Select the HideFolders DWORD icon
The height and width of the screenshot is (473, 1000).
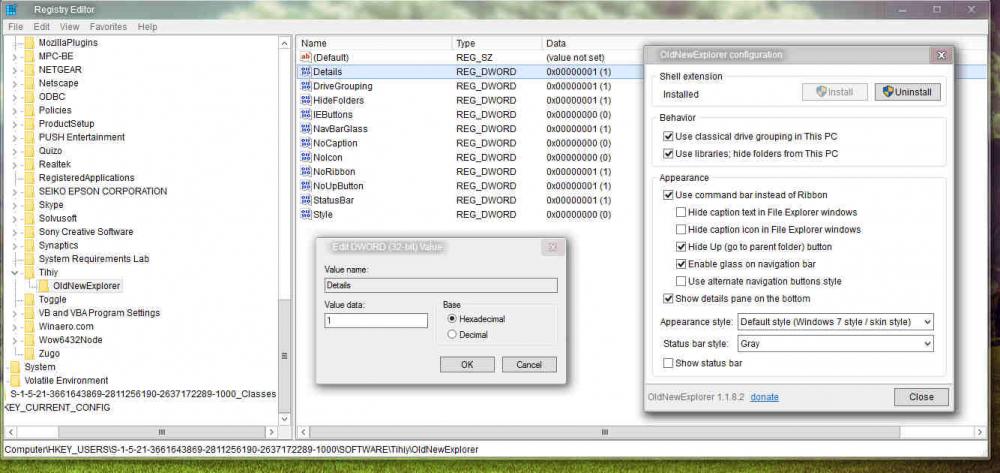[x=305, y=100]
